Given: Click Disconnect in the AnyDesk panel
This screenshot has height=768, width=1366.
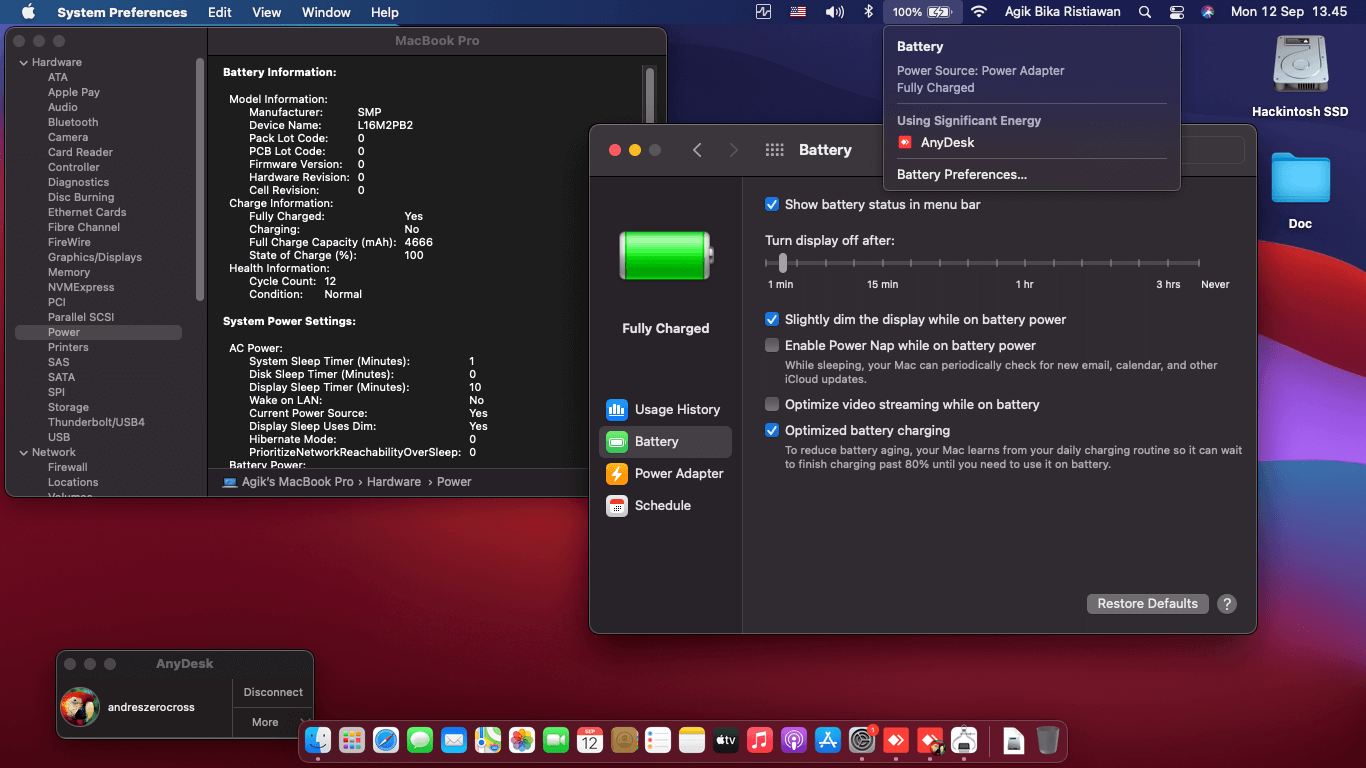Looking at the screenshot, I should (x=273, y=692).
